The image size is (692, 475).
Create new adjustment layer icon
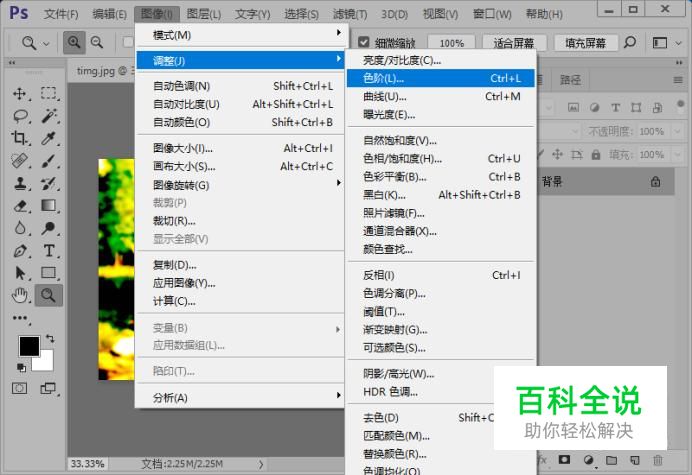(588, 460)
